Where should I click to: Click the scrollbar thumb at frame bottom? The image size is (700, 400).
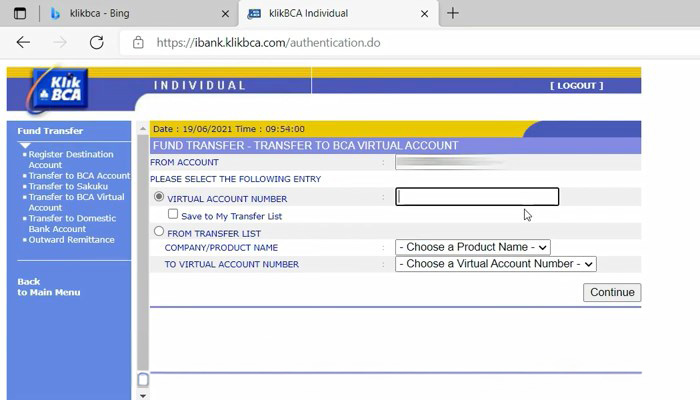[x=143, y=379]
